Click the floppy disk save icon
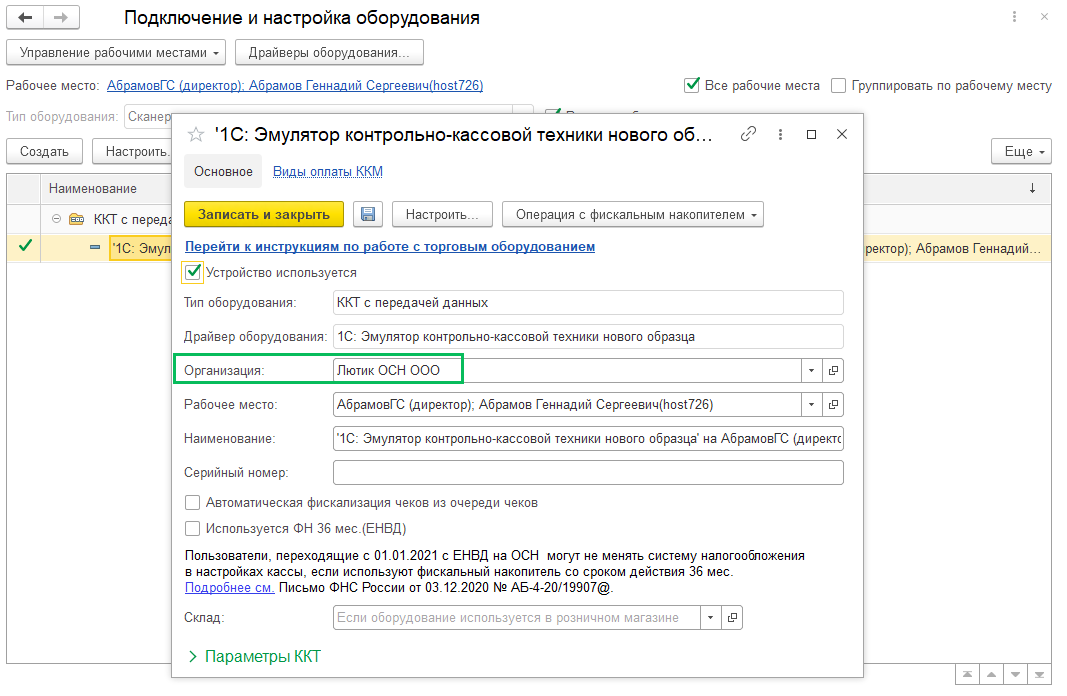The image size is (1067, 696). pos(368,214)
